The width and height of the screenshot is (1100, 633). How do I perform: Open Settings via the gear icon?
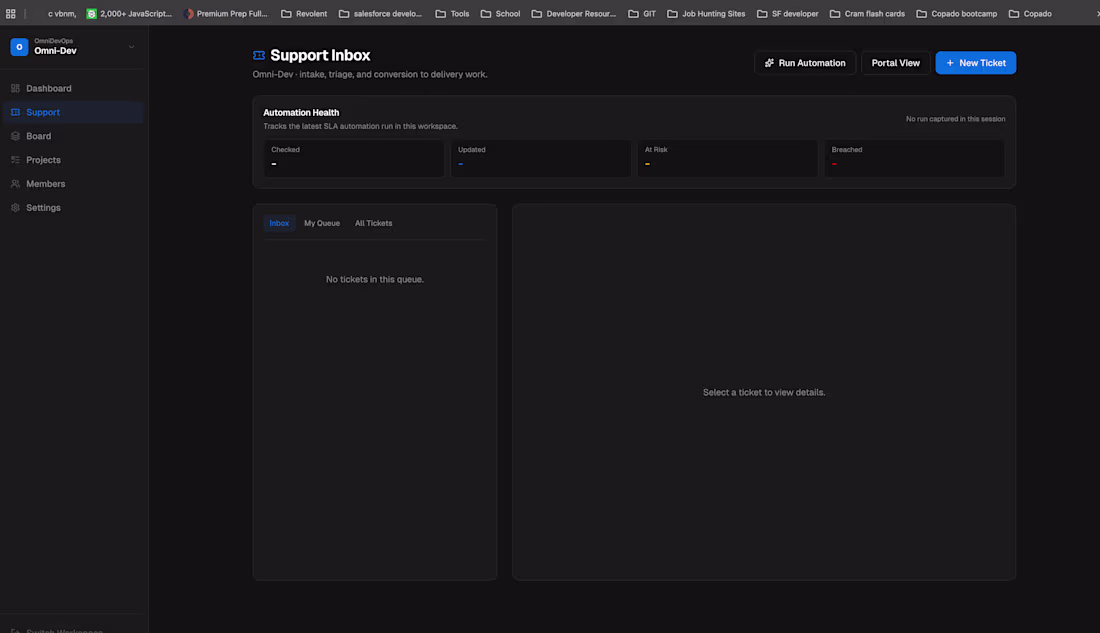tap(13, 208)
